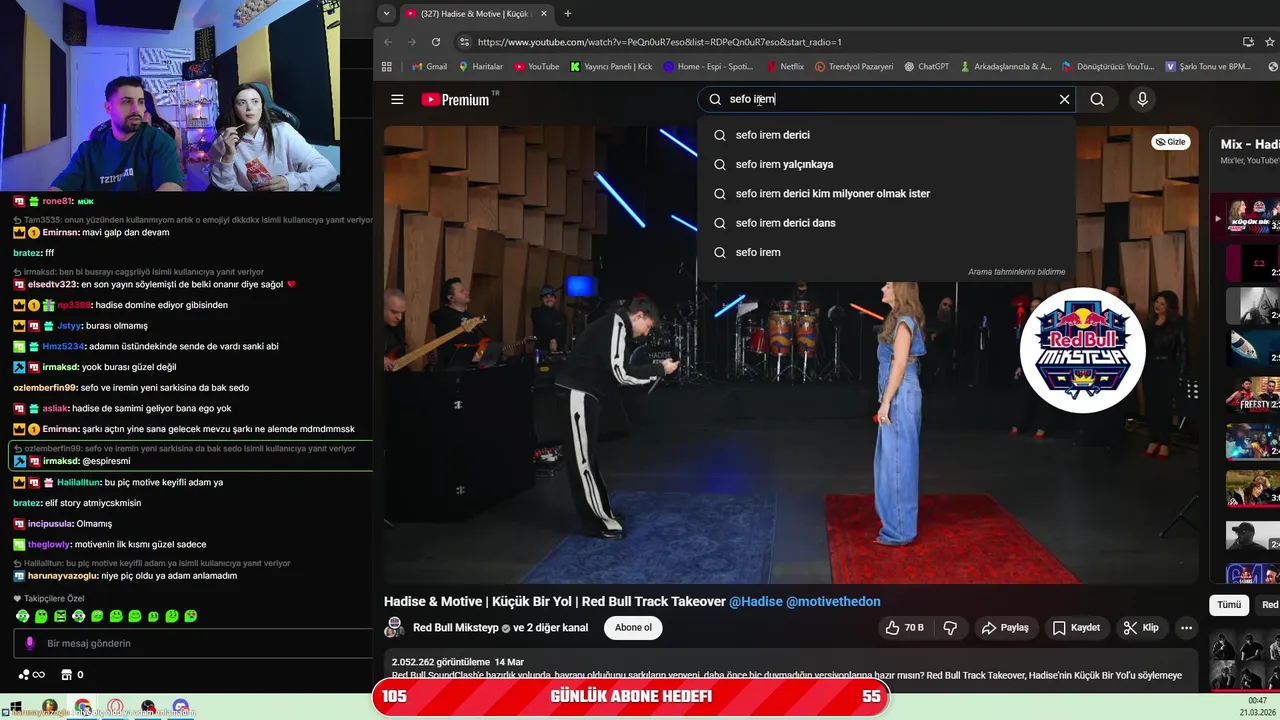The height and width of the screenshot is (720, 1280).
Task: Click chat username 'theglowly'
Action: click(x=49, y=544)
